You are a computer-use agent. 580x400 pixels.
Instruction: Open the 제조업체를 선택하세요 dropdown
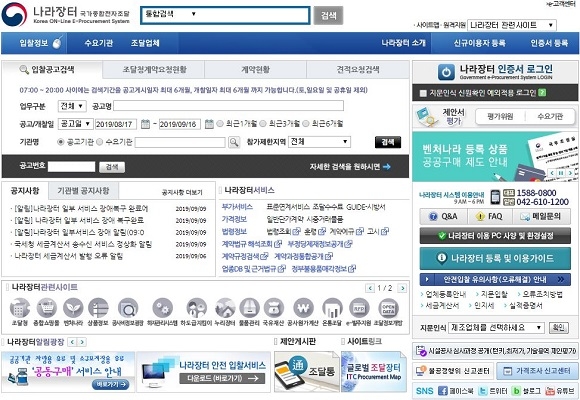[496, 328]
